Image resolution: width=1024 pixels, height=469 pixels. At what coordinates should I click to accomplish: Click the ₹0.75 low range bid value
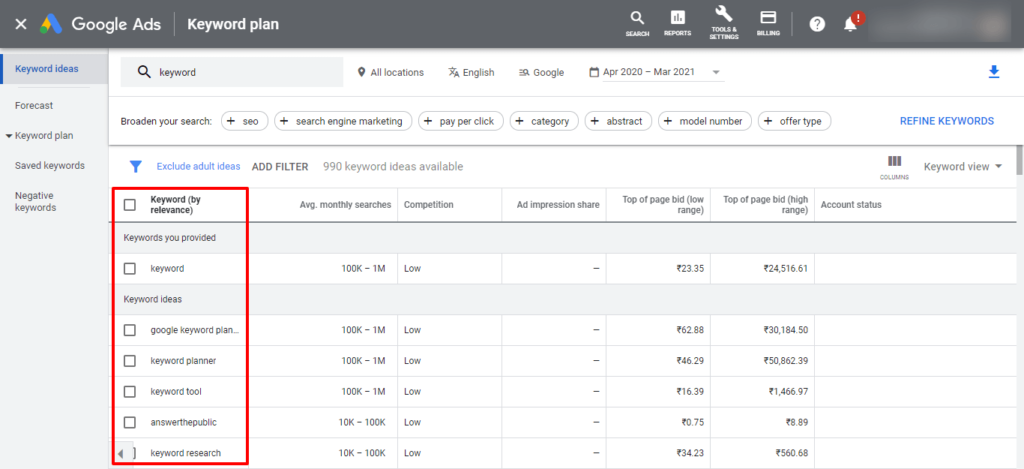(x=693, y=422)
